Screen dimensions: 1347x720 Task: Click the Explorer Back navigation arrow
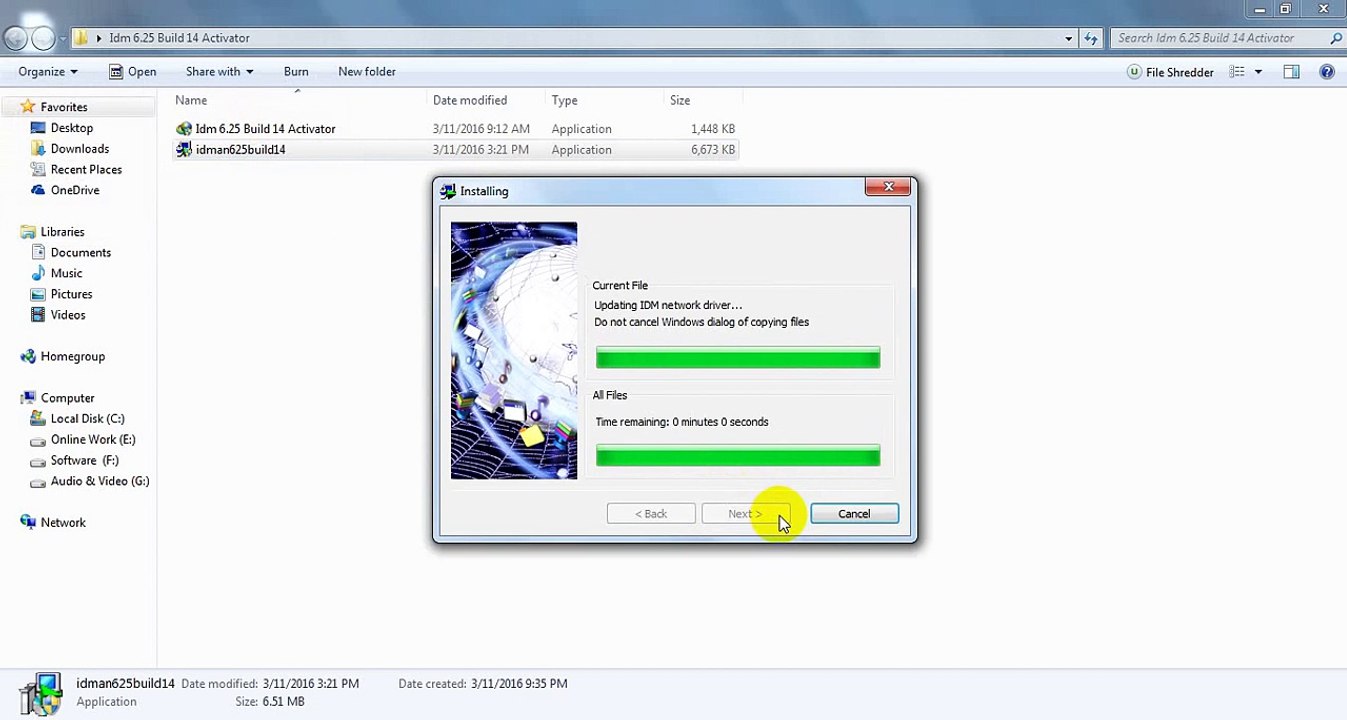coord(15,38)
